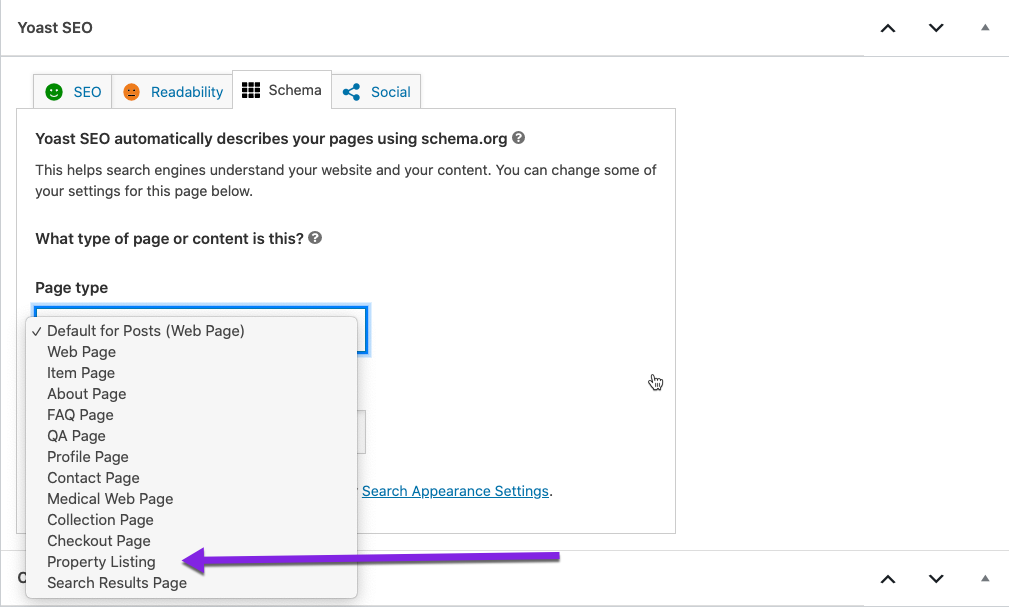This screenshot has width=1009, height=607.
Task: Switch to the Readability tab
Action: pos(186,92)
